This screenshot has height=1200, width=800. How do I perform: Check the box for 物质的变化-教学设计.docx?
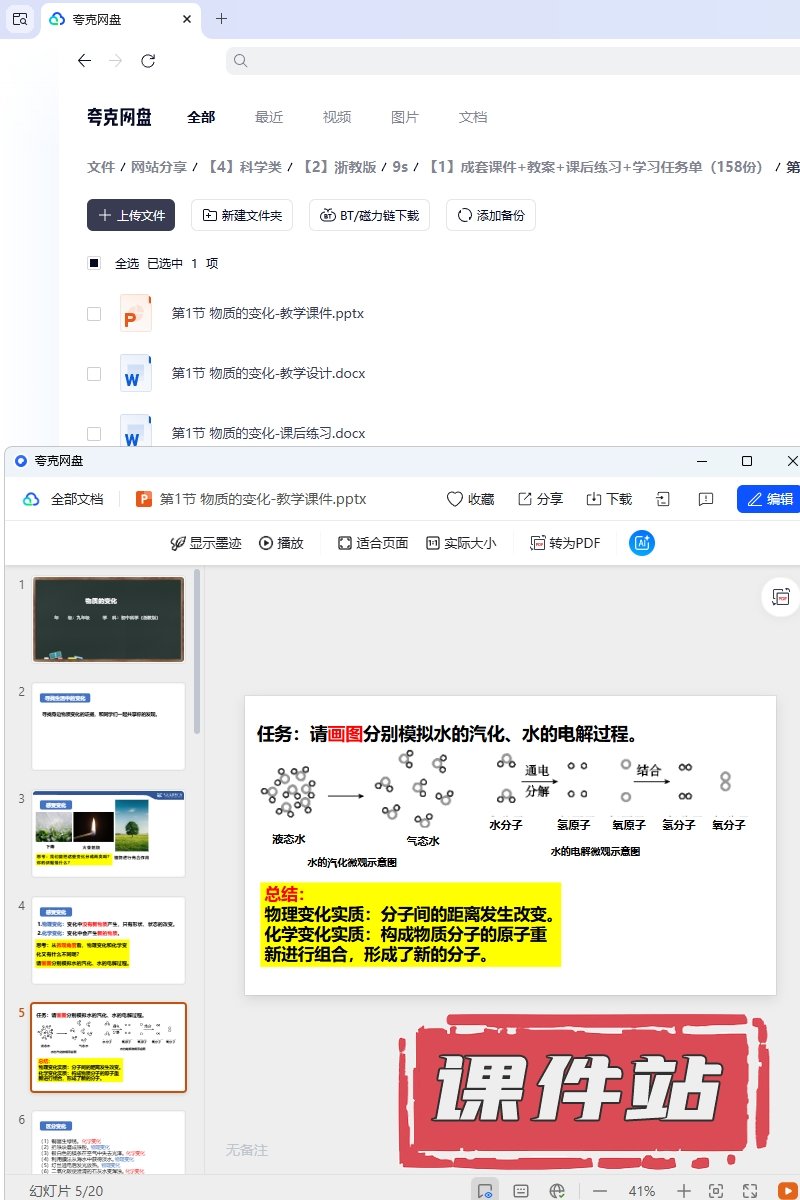coord(94,374)
